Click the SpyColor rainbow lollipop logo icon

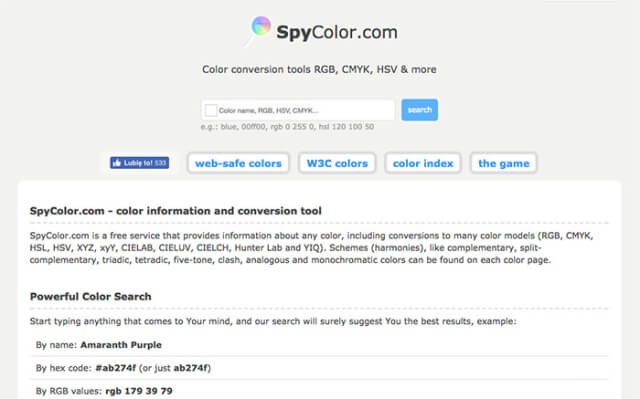tap(259, 30)
